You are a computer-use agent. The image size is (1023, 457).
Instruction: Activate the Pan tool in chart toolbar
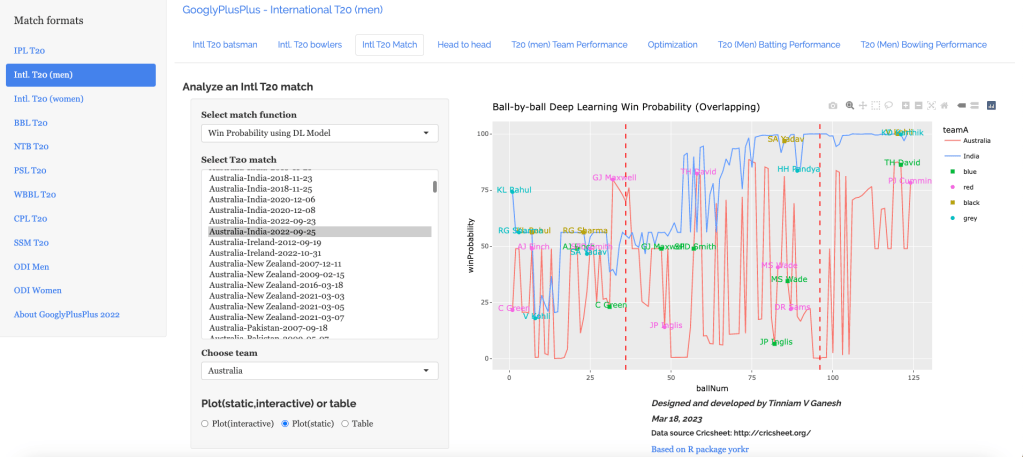[862, 105]
